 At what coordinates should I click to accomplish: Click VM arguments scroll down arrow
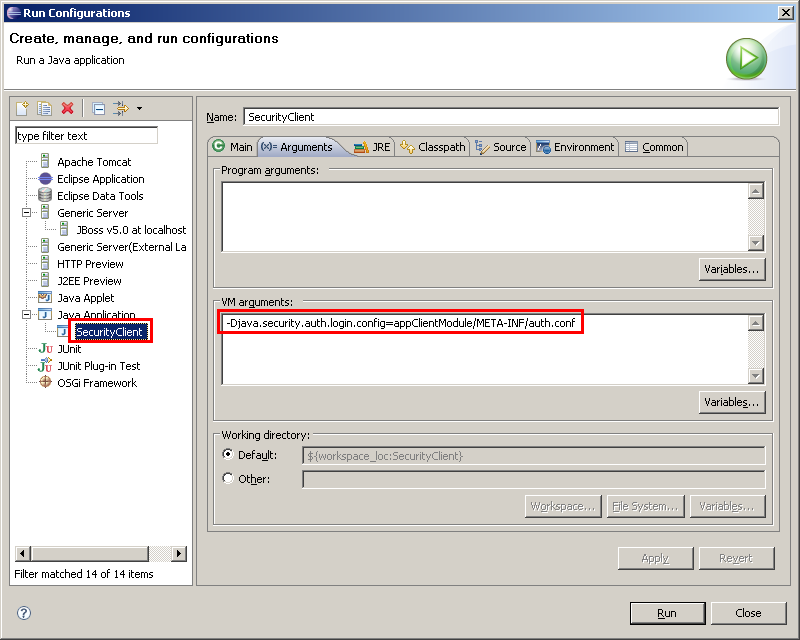[x=756, y=376]
